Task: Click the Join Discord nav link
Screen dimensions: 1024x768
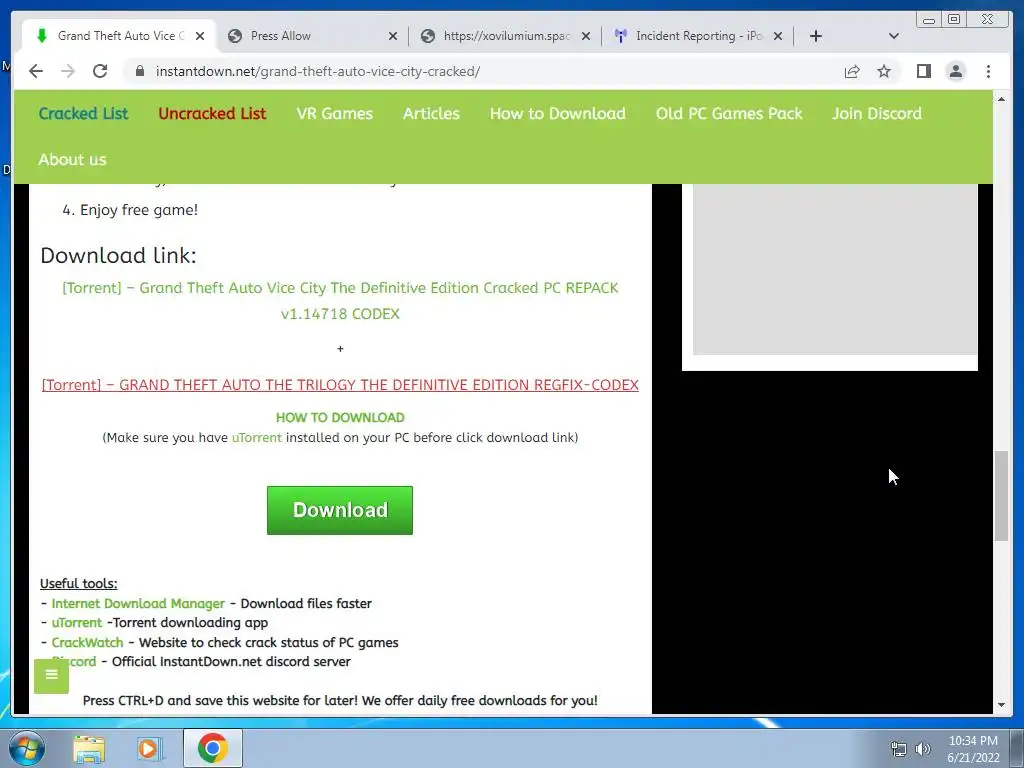Action: pos(876,114)
